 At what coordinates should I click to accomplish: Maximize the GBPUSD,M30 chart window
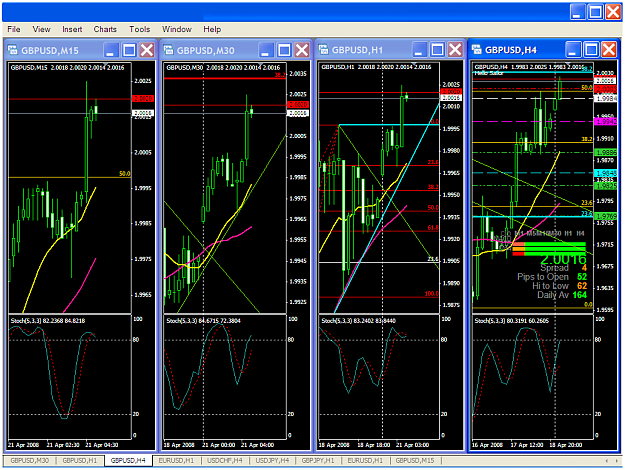click(284, 50)
